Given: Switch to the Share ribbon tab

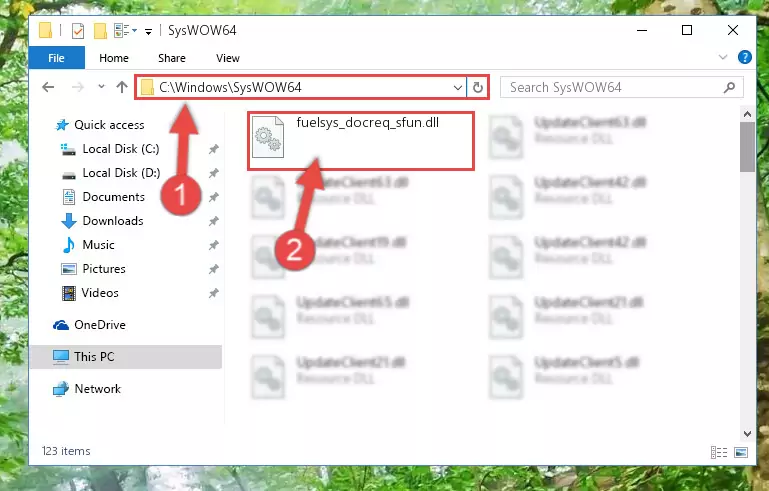Looking at the screenshot, I should 172,58.
